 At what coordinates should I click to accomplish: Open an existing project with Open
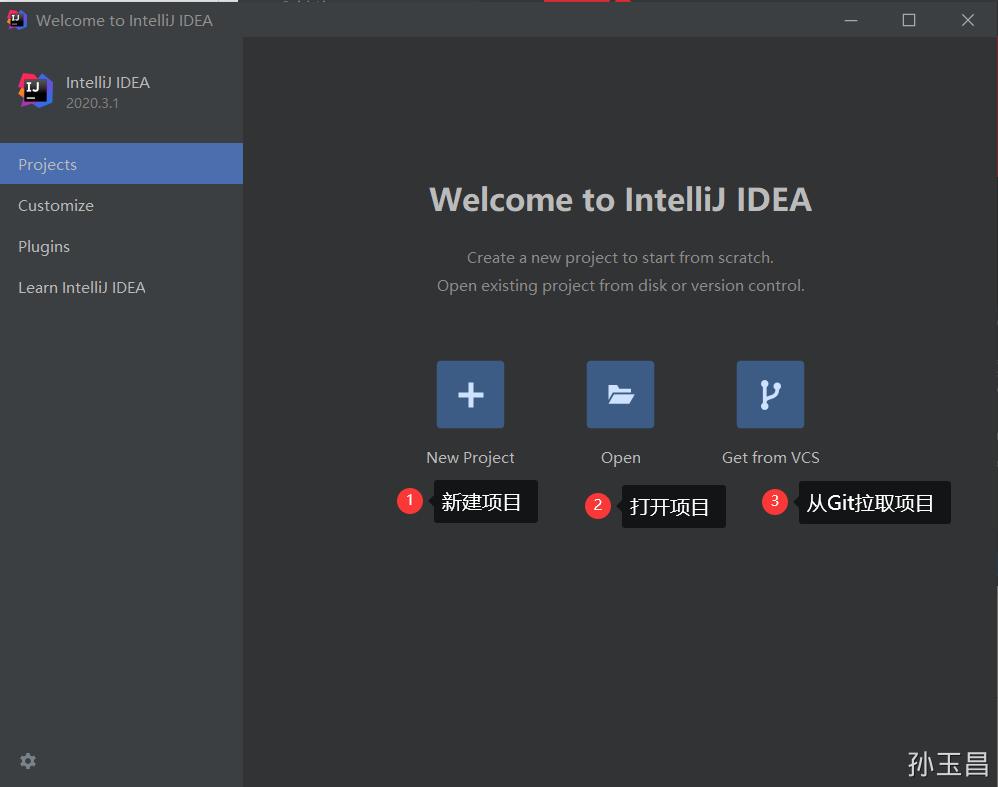tap(620, 457)
